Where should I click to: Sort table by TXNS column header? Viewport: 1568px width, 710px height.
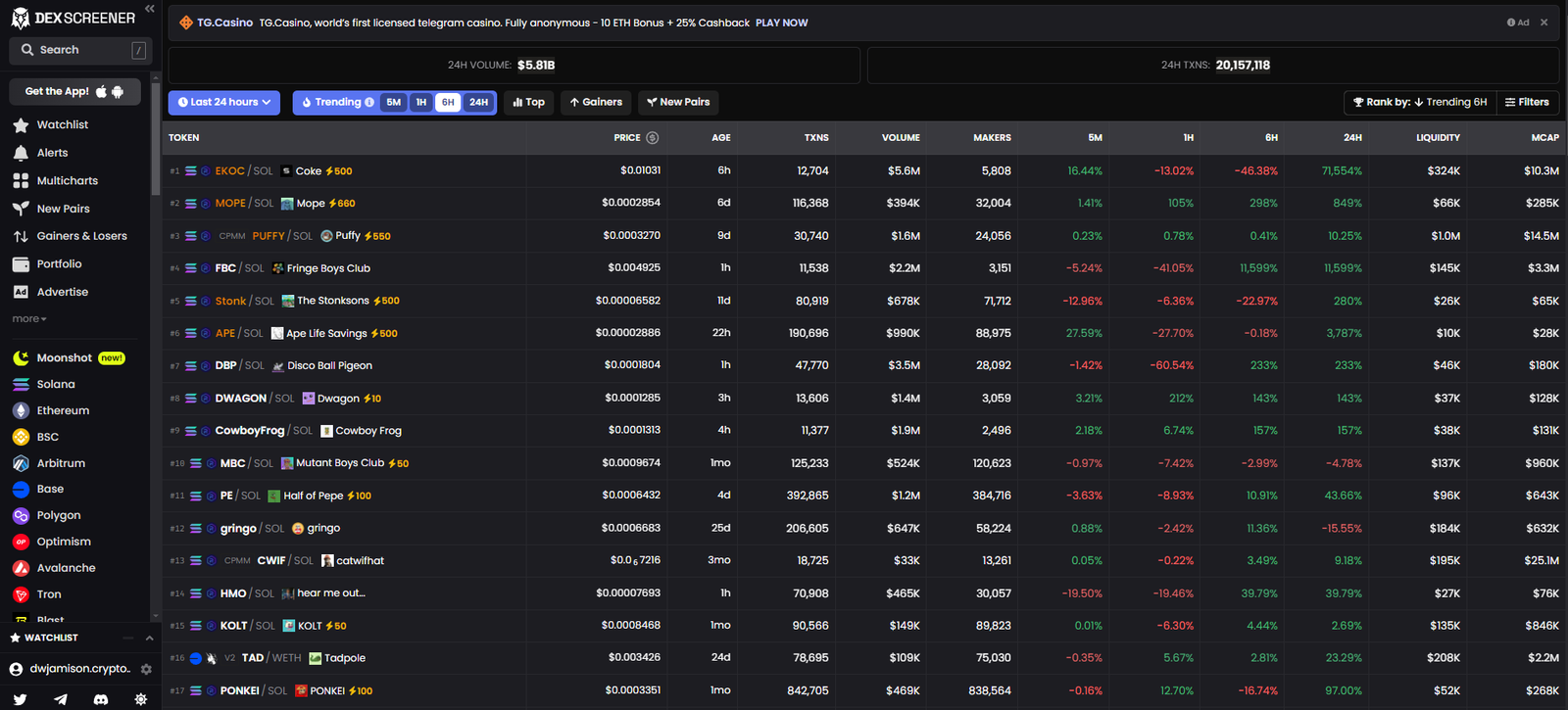[816, 138]
